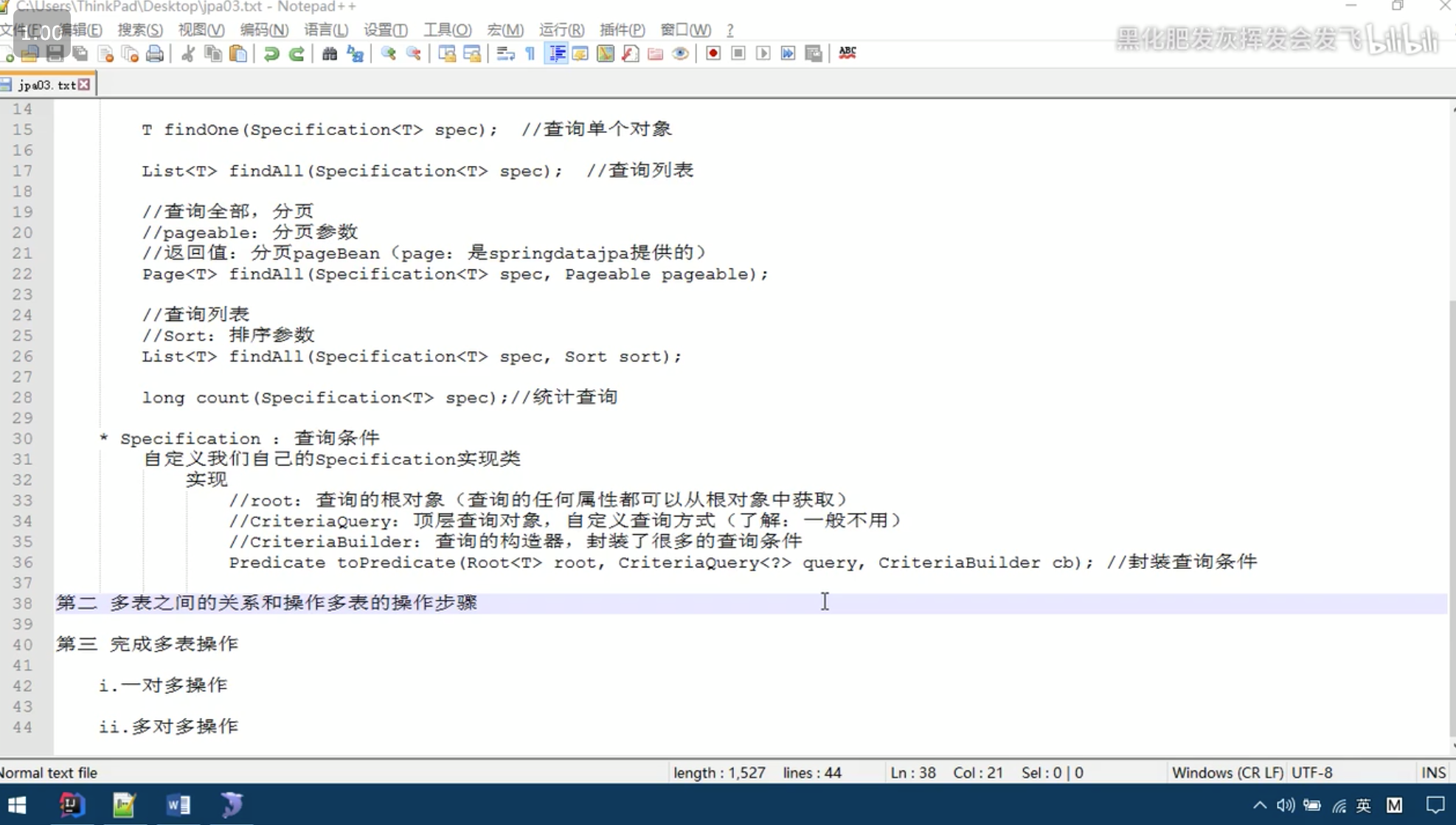Toggle word wrap in toolbar
This screenshot has height=825, width=1456.
505,53
